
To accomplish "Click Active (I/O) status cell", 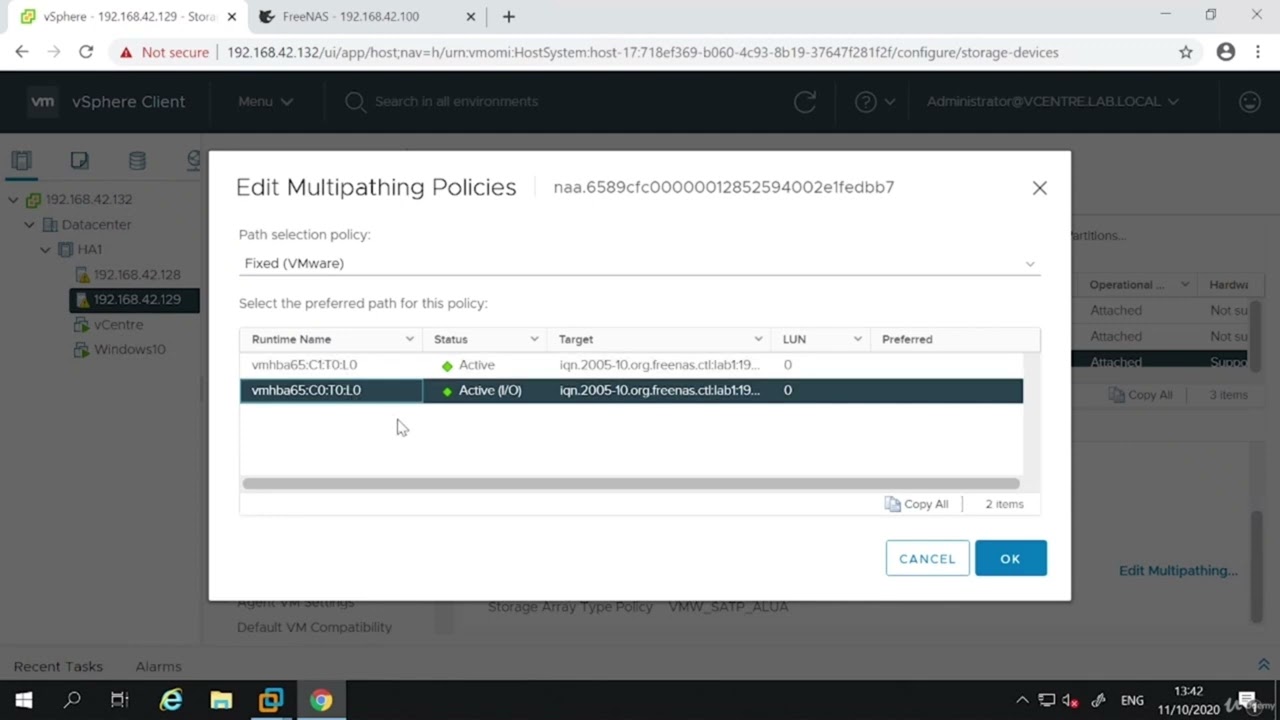I will pos(484,390).
